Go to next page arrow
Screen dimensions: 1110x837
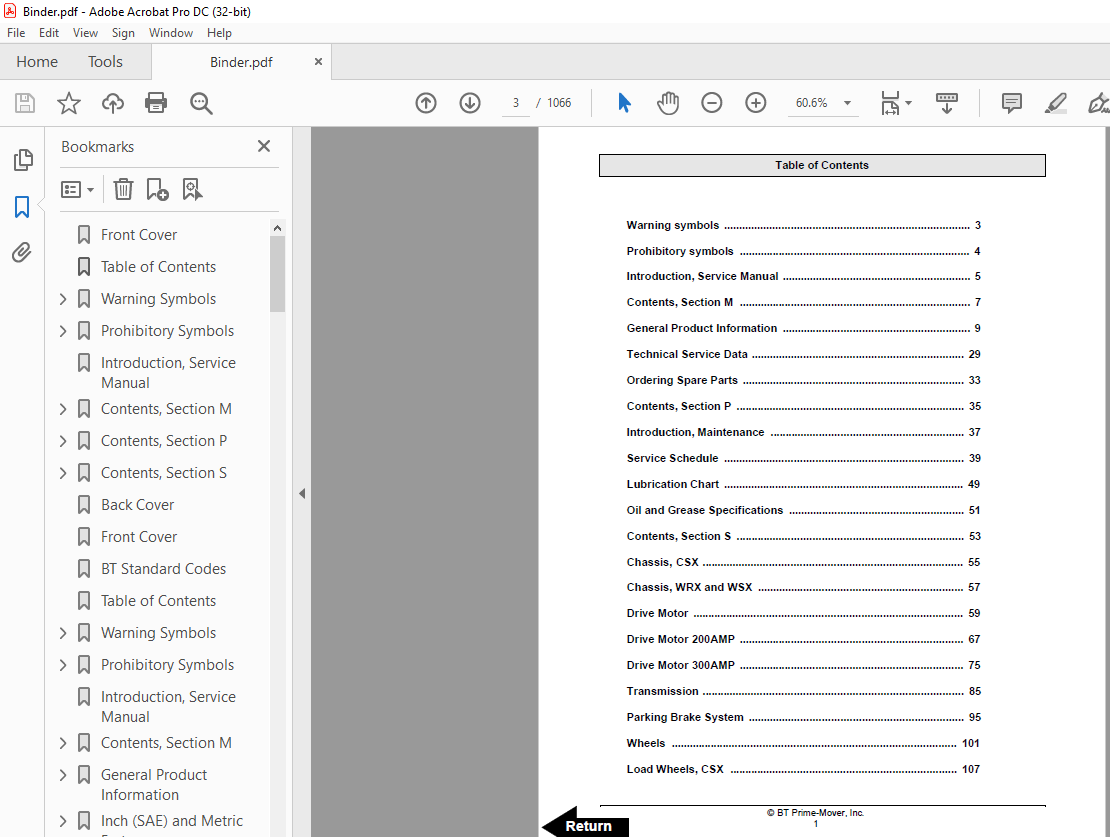470,103
